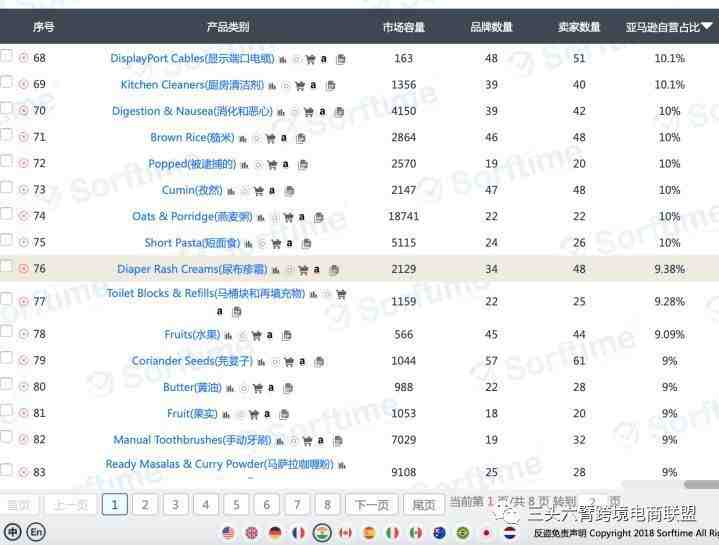Copy Brown Rice category via copy icon
The width and height of the screenshot is (719, 545).
301,138
